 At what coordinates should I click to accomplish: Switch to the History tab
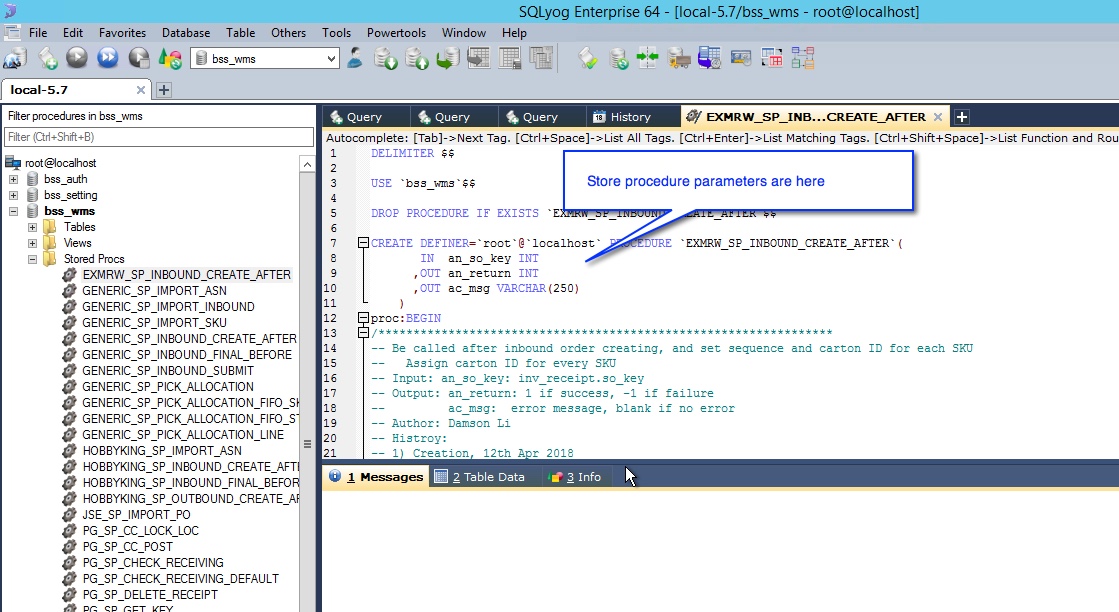tap(630, 117)
